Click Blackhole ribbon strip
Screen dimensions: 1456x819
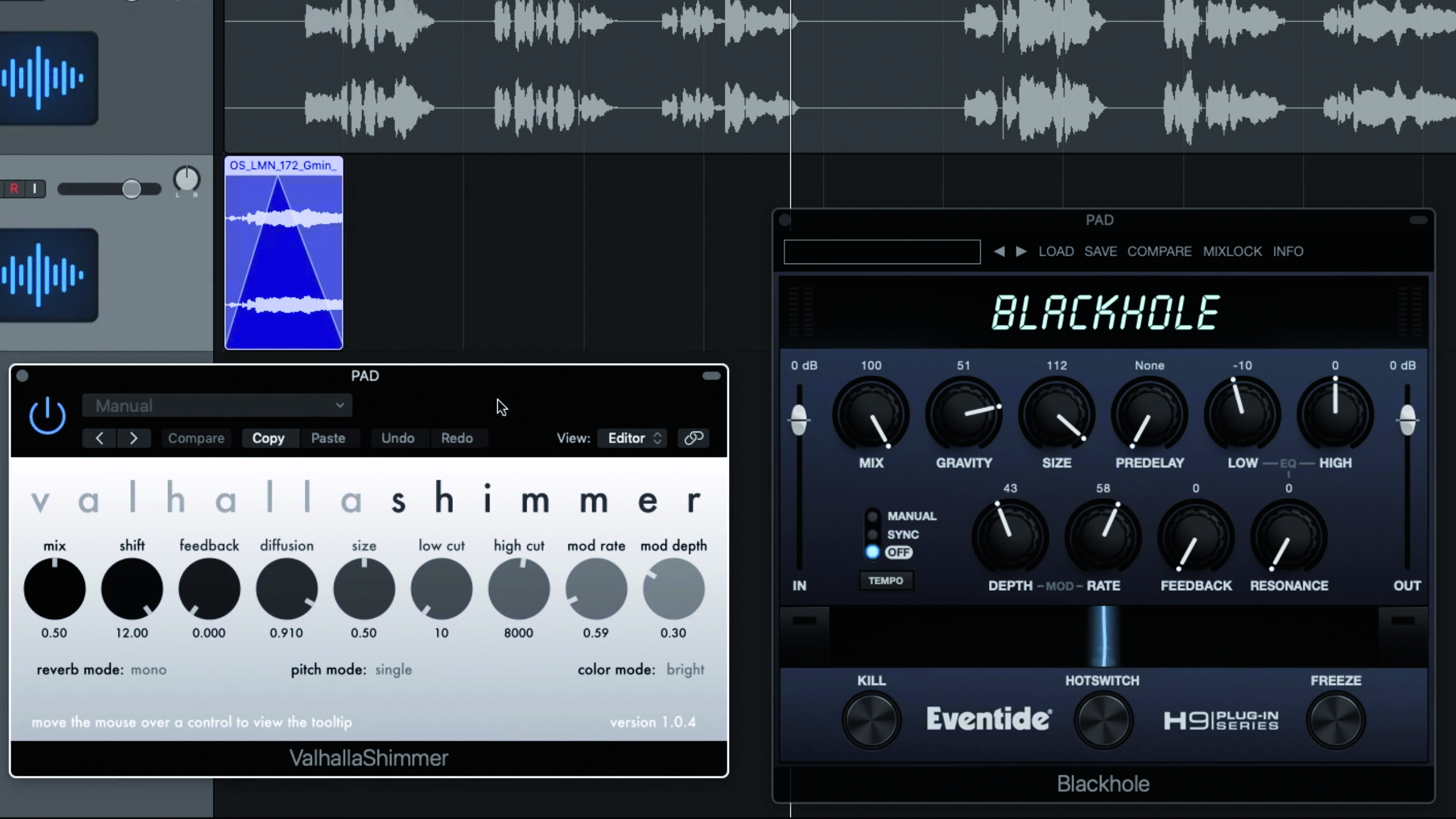1103,637
